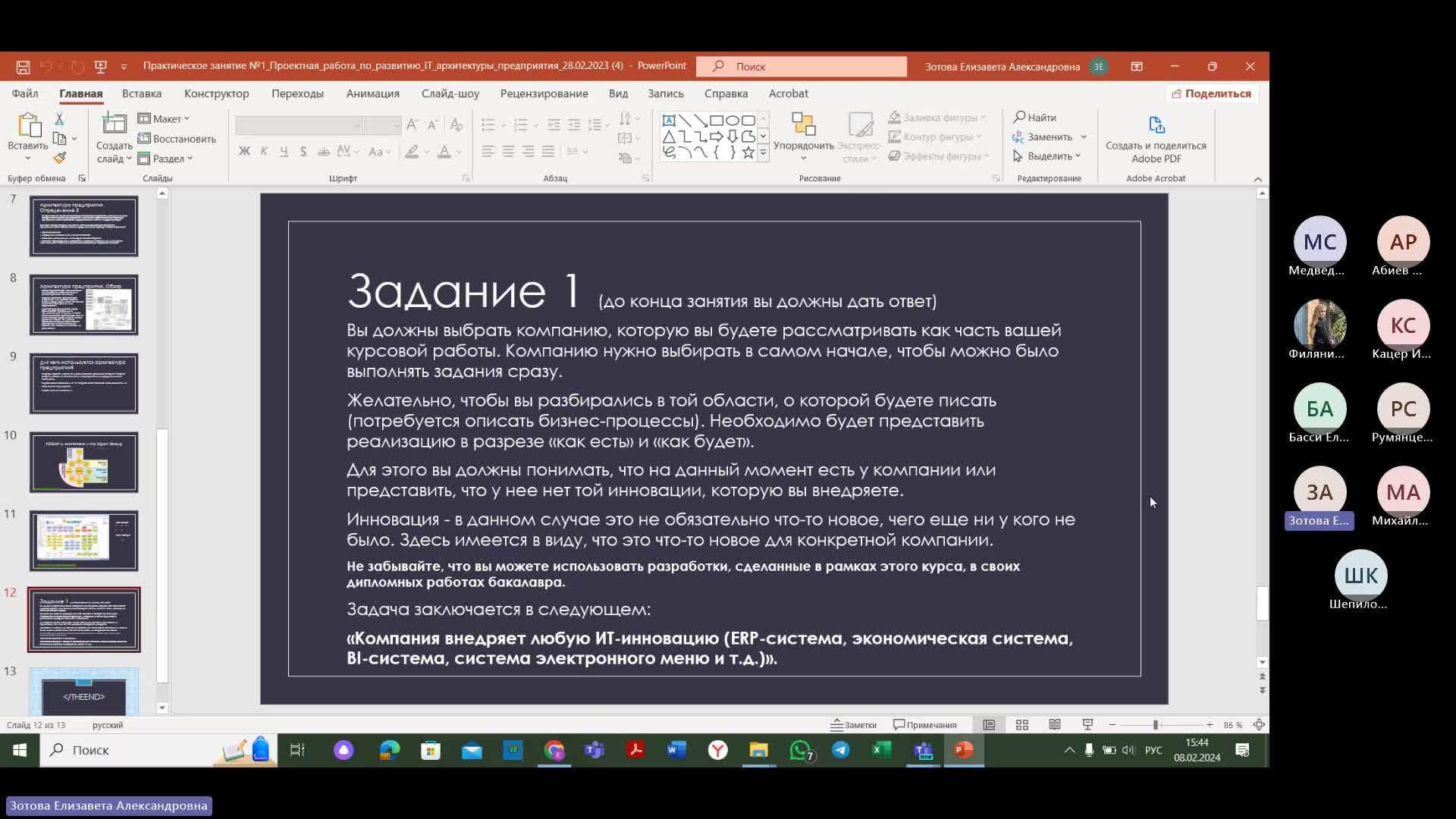Click zoom in plus button
Viewport: 1456px width, 819px height.
tap(1210, 725)
